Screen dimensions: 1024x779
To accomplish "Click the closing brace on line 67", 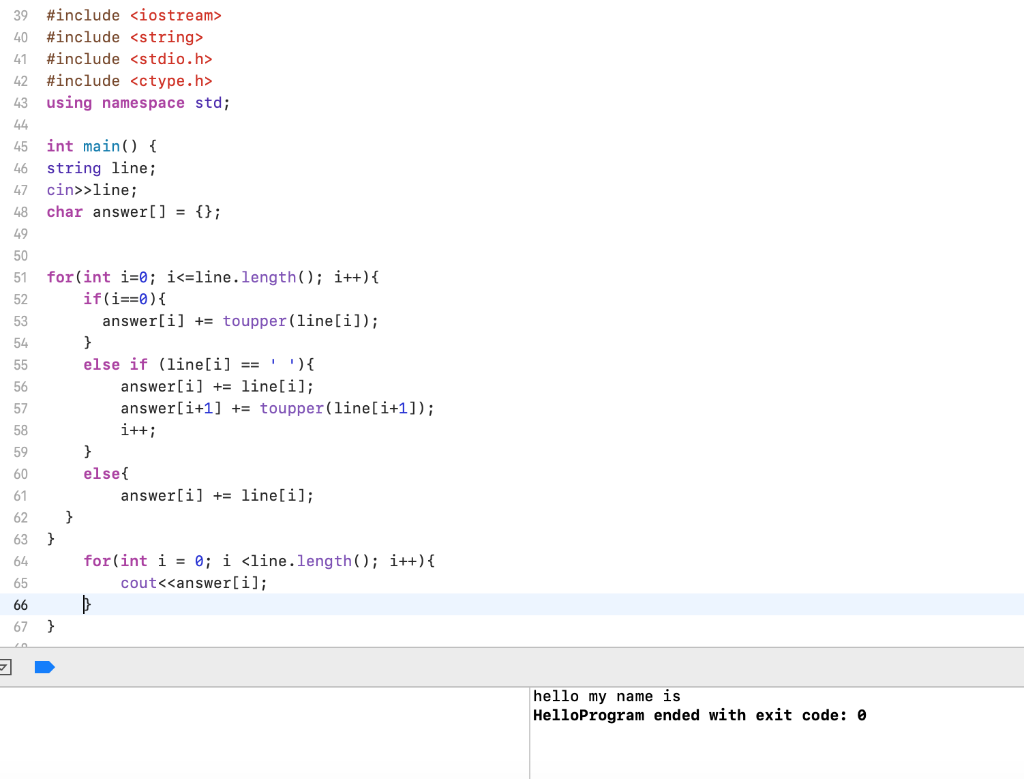I will click(x=51, y=626).
